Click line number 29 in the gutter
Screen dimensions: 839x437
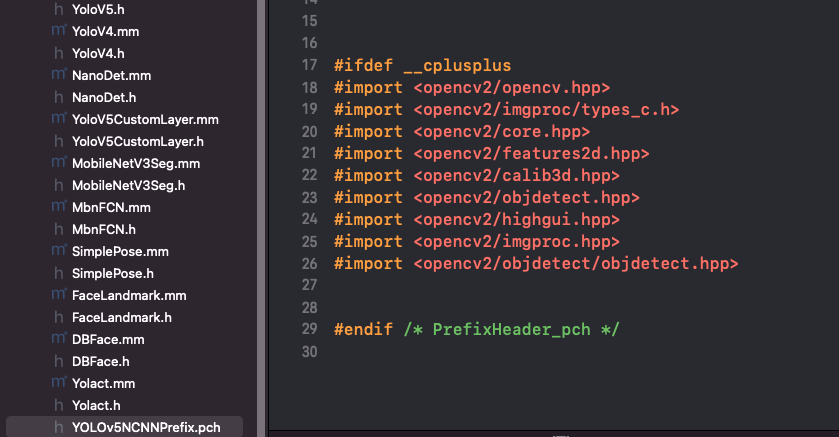coord(310,329)
